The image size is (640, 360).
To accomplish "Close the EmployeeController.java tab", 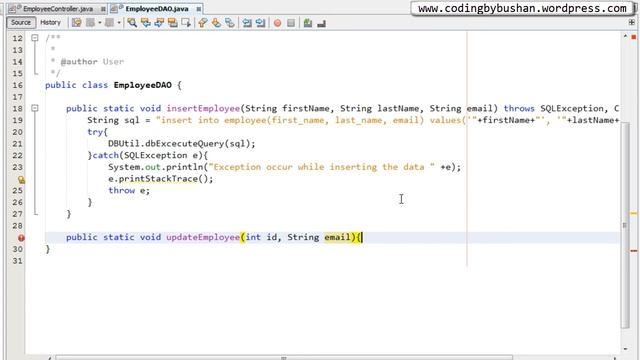I will click(103, 9).
